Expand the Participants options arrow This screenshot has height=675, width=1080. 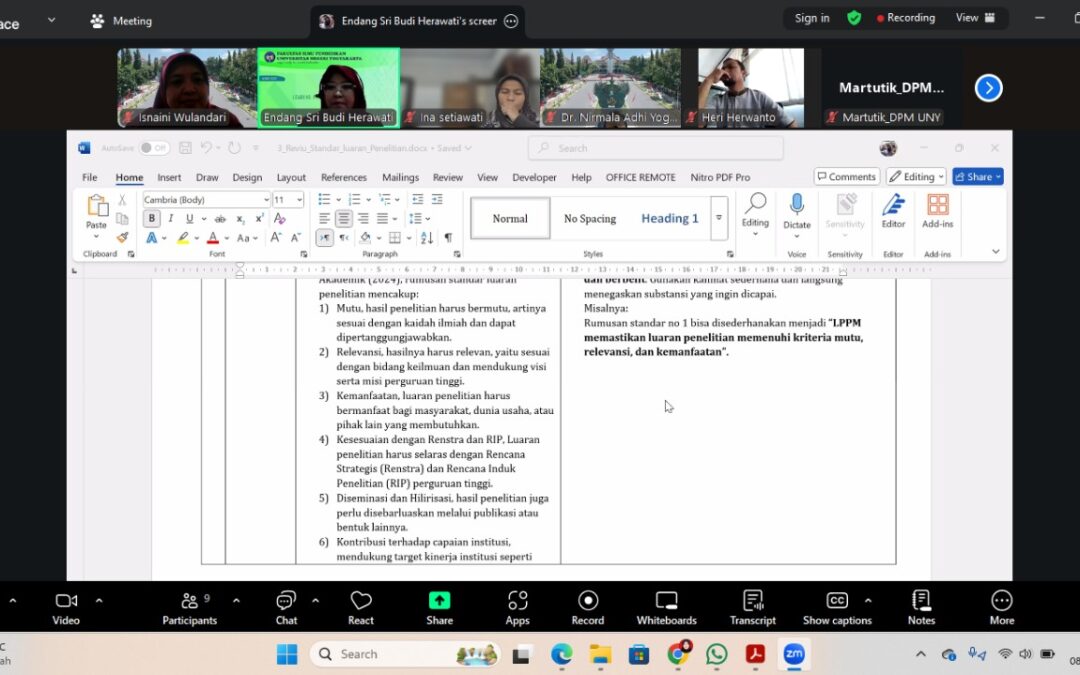tap(236, 601)
